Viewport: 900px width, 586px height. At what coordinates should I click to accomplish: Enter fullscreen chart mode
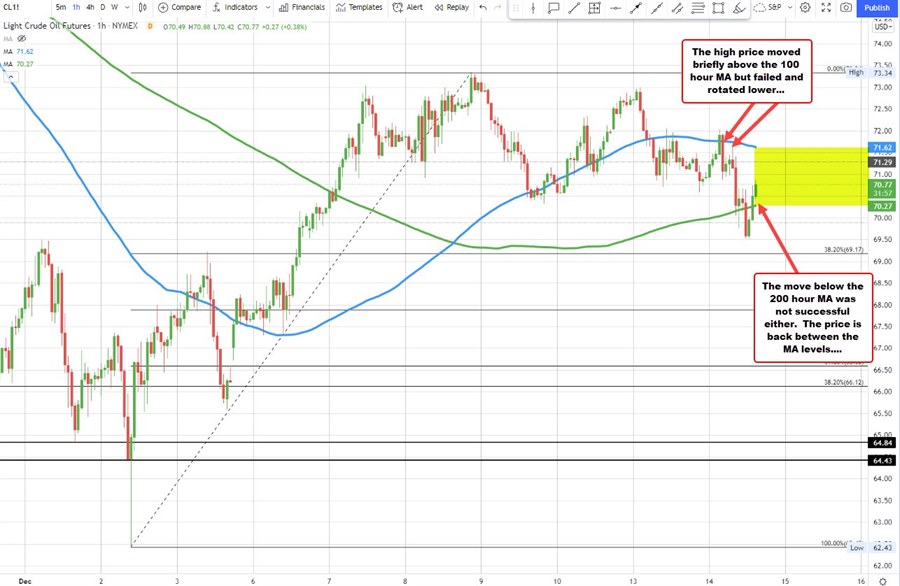[x=825, y=8]
